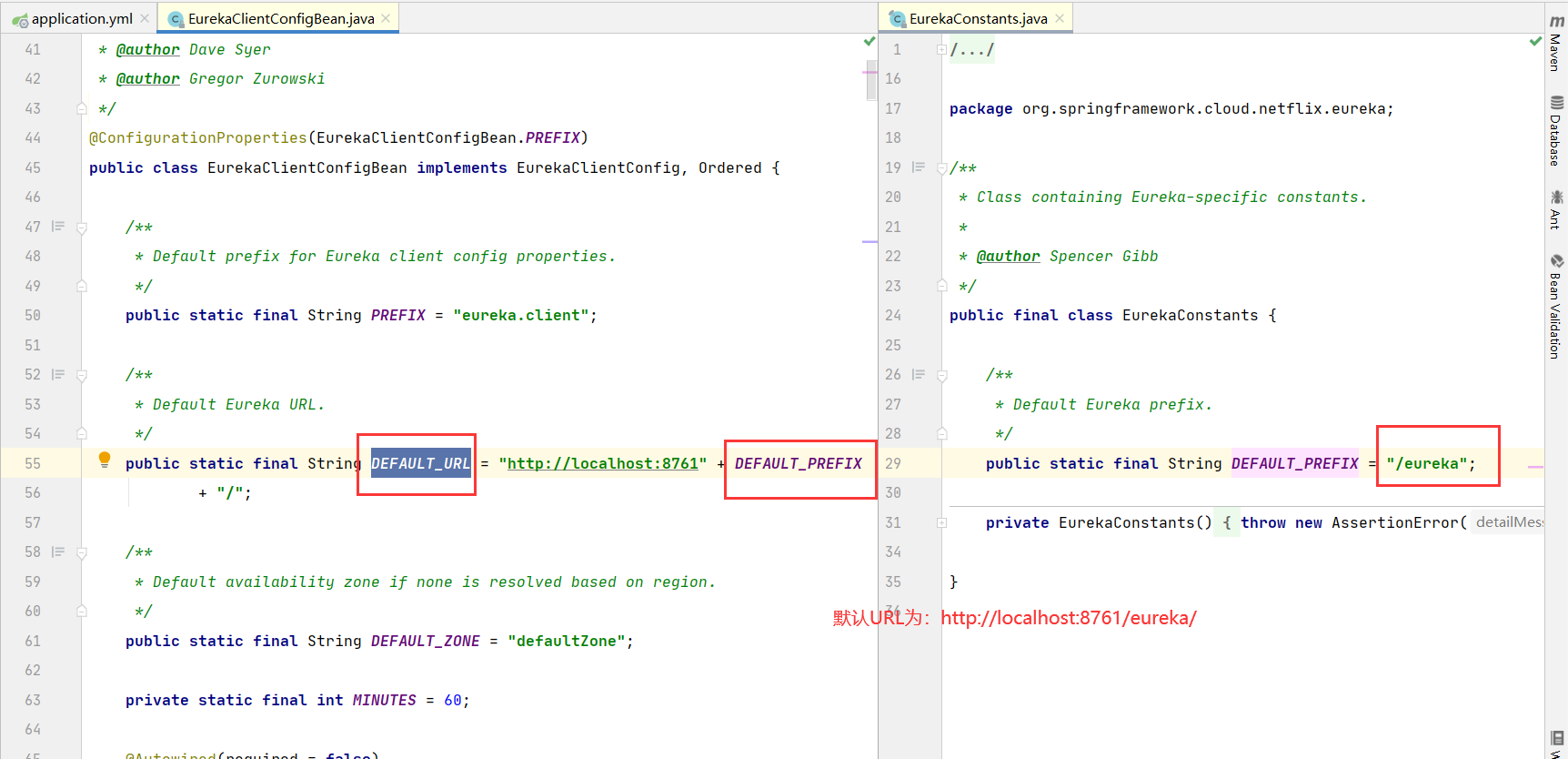Click line number 55 in the gutter
The image size is (1568, 759).
point(33,463)
